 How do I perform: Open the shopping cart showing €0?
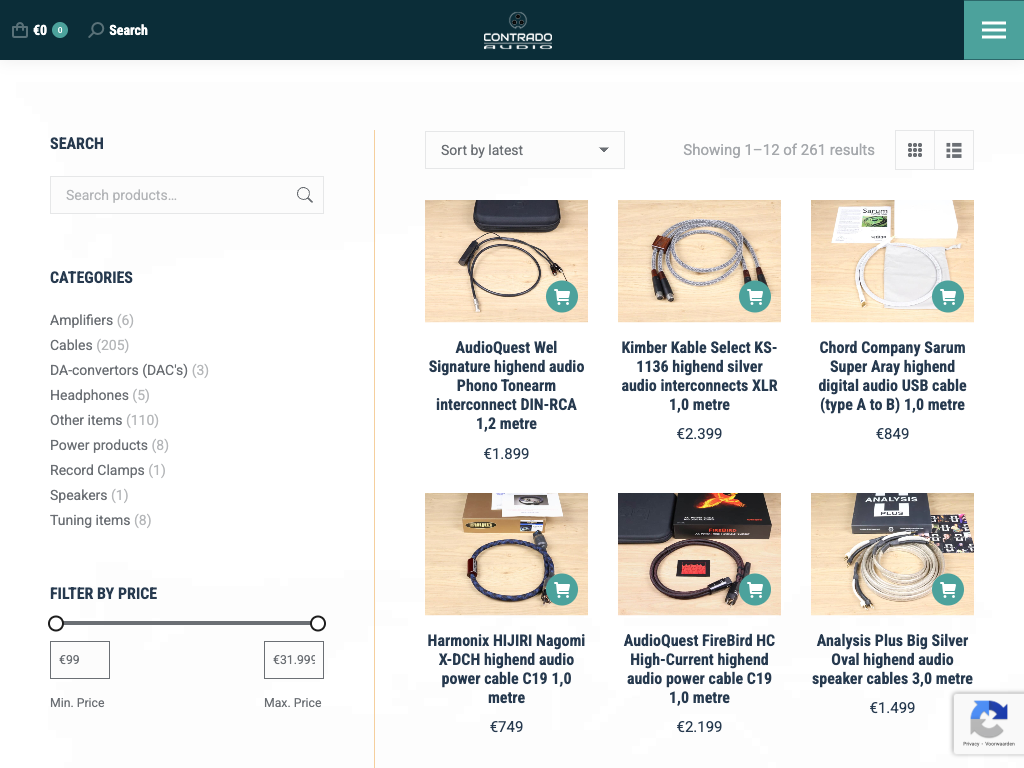39,30
